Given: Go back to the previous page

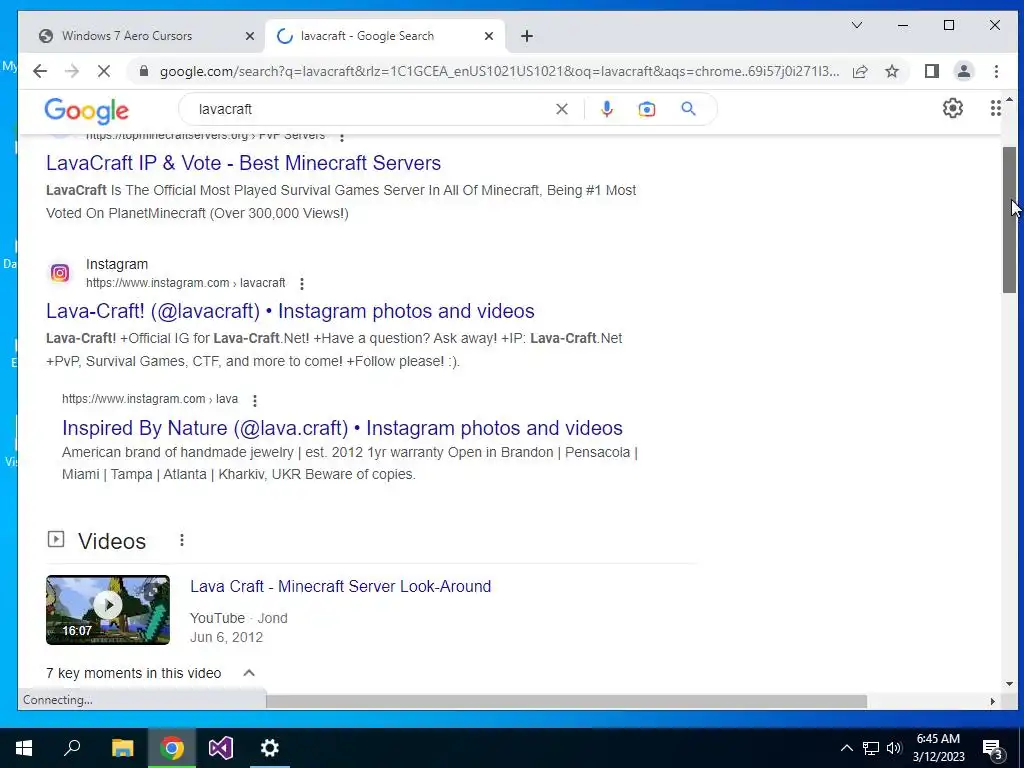Looking at the screenshot, I should 40,71.
